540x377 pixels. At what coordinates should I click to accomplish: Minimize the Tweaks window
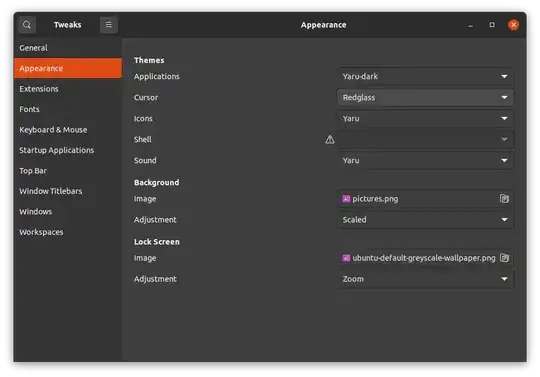[x=470, y=25]
